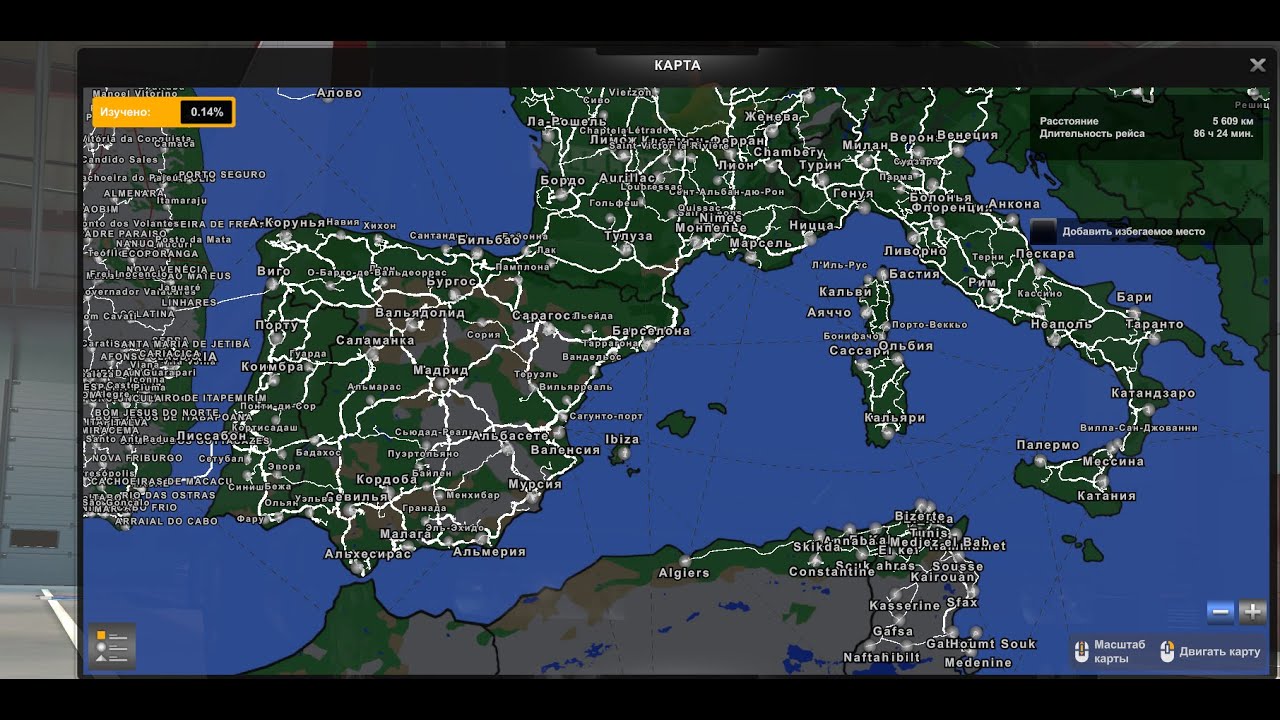Screen dimensions: 1280x720
Task: Select Бильбао city label
Action: pos(489,240)
